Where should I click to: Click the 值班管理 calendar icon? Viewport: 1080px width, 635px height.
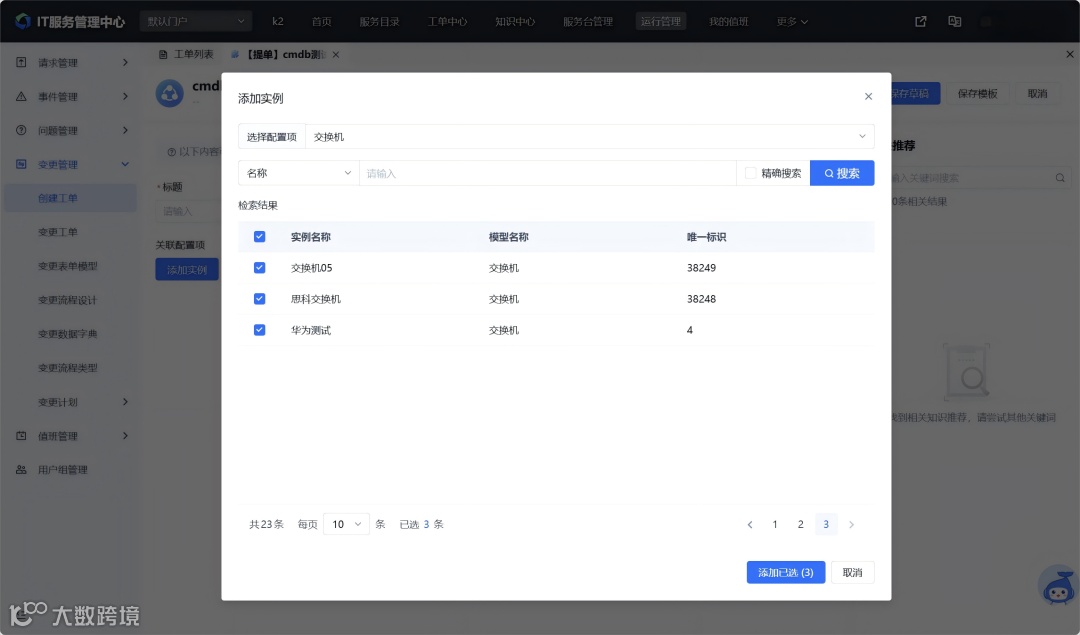[21, 436]
